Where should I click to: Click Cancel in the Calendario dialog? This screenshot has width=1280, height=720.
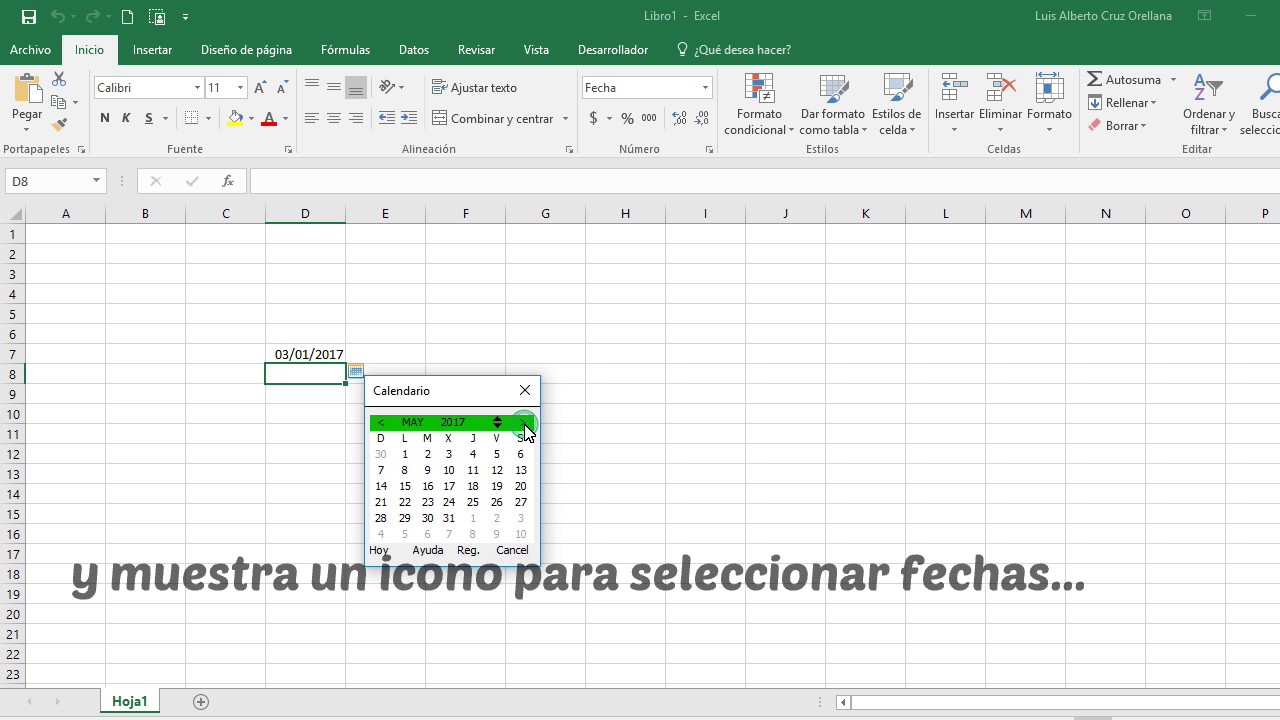(512, 550)
